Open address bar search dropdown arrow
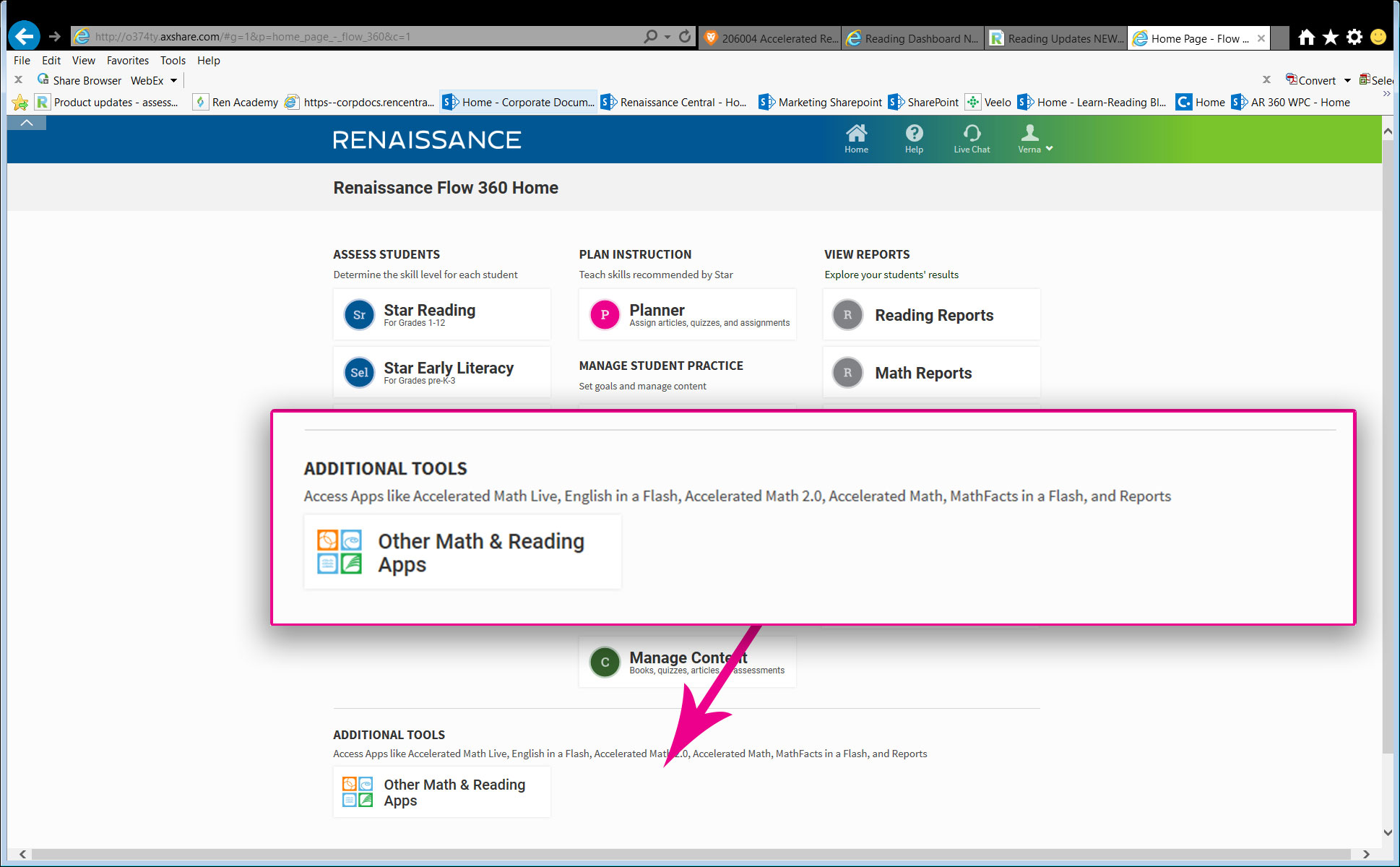The image size is (1400, 867). point(667,36)
